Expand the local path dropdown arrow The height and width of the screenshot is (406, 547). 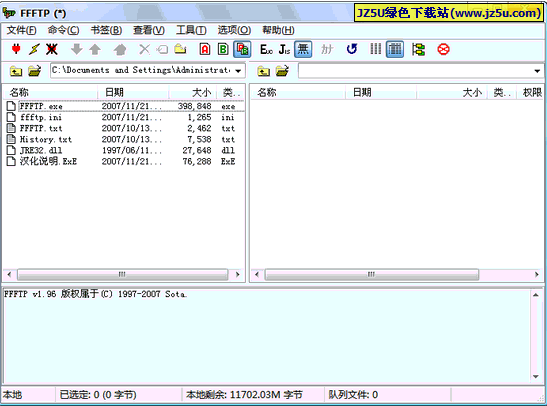(x=238, y=71)
